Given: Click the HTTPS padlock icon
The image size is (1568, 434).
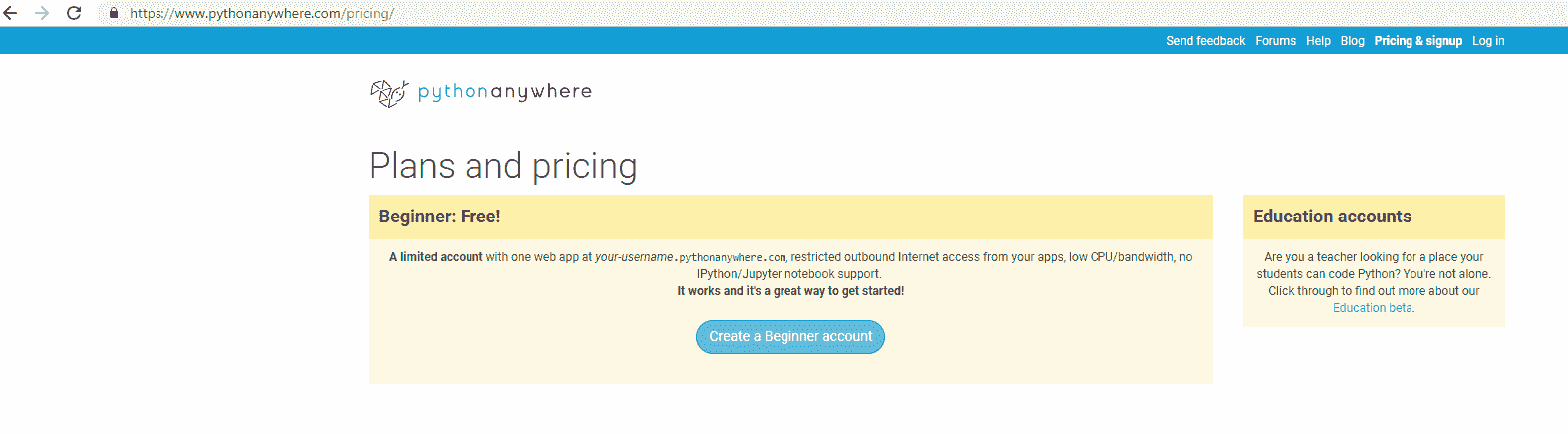Looking at the screenshot, I should pos(114,13).
